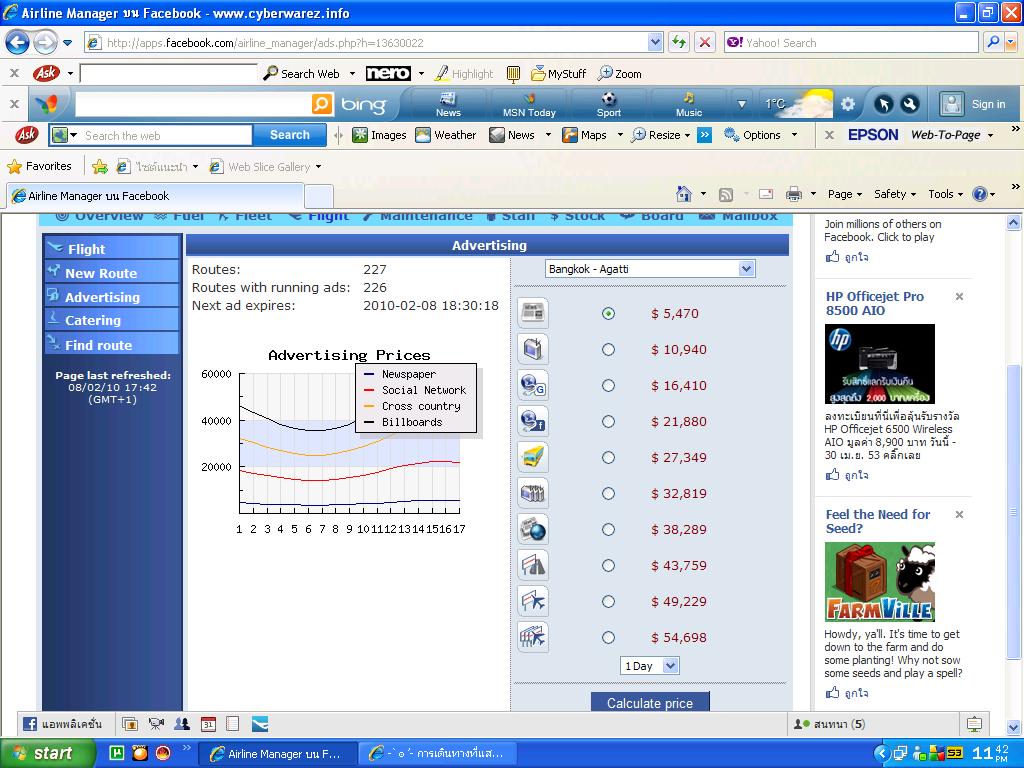
Task: Click the Bing bar settings gear icon
Action: pos(848,104)
